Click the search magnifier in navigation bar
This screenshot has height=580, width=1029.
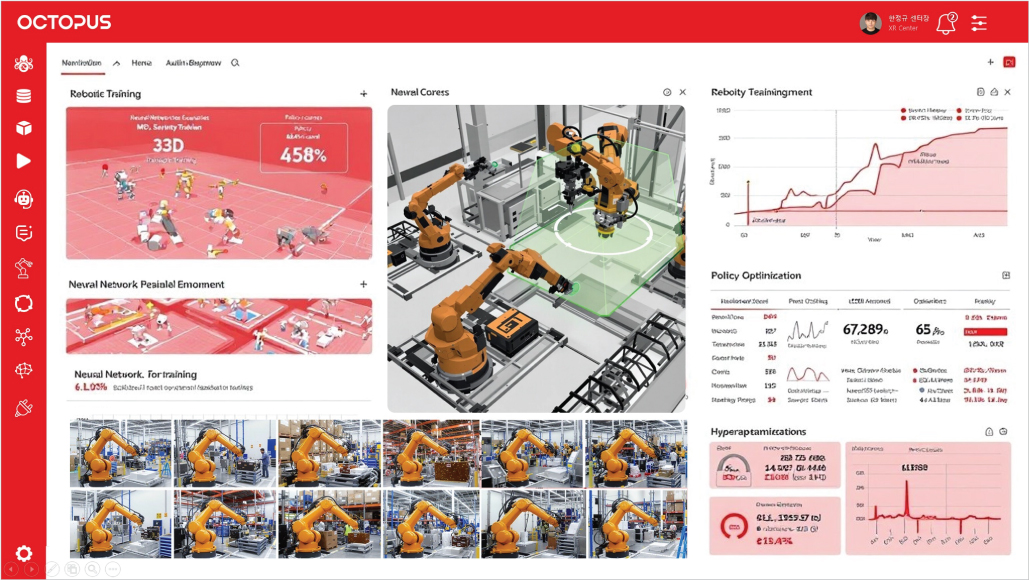tap(235, 63)
